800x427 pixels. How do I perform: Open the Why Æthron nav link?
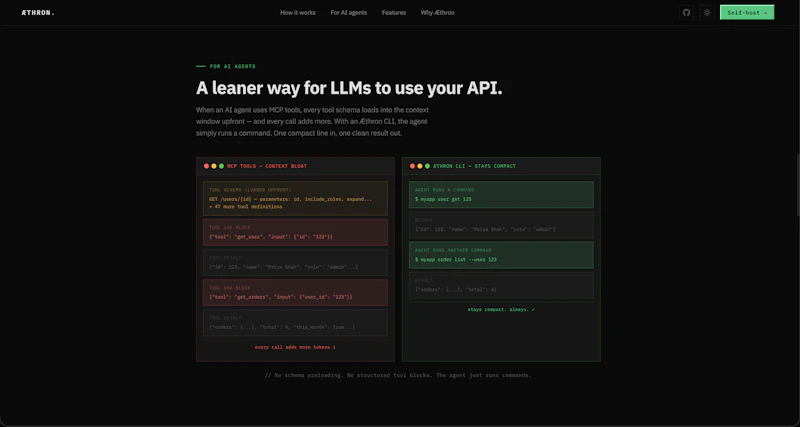[x=437, y=13]
